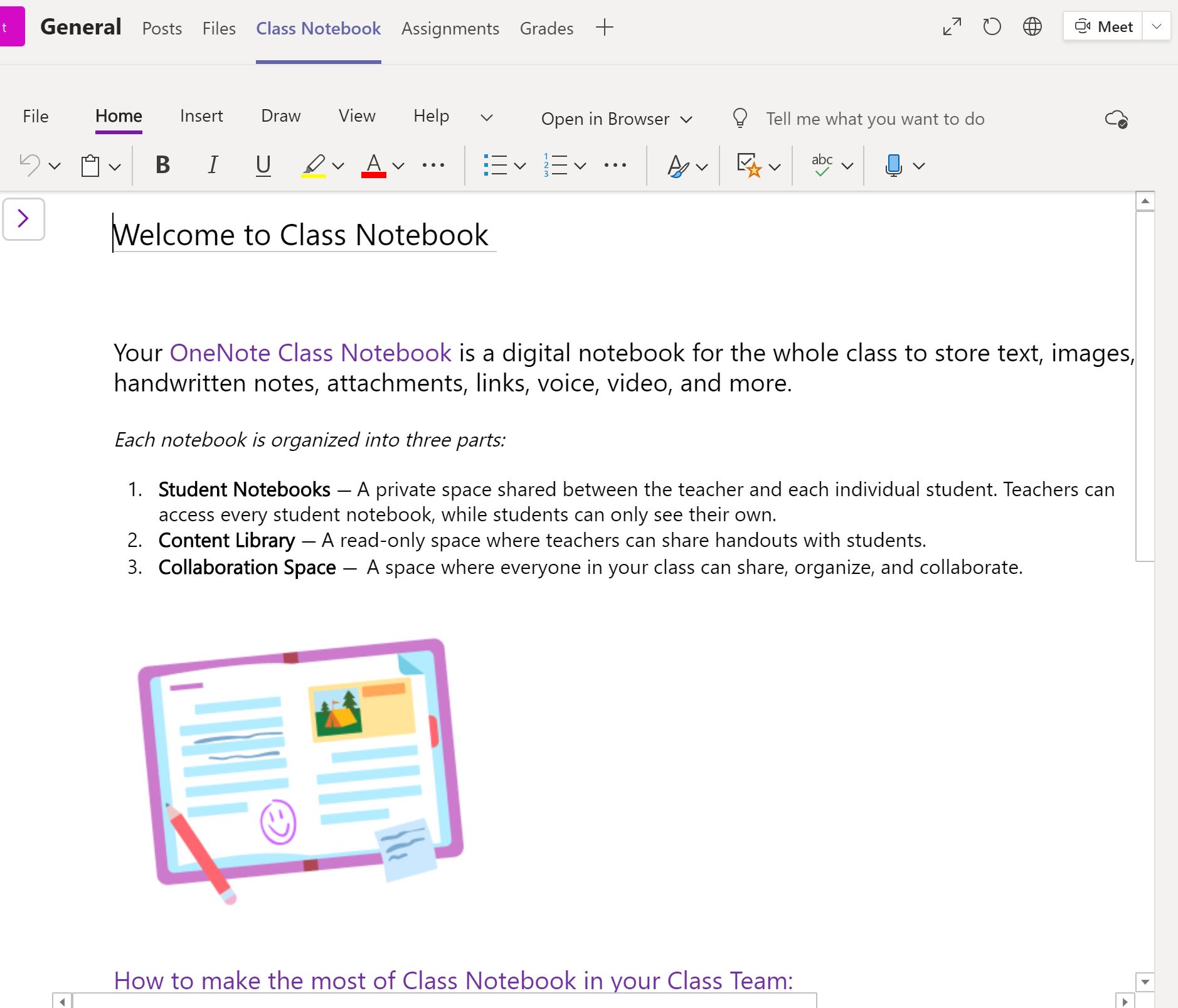Toggle Bold formatting
1178x1008 pixels.
click(162, 165)
